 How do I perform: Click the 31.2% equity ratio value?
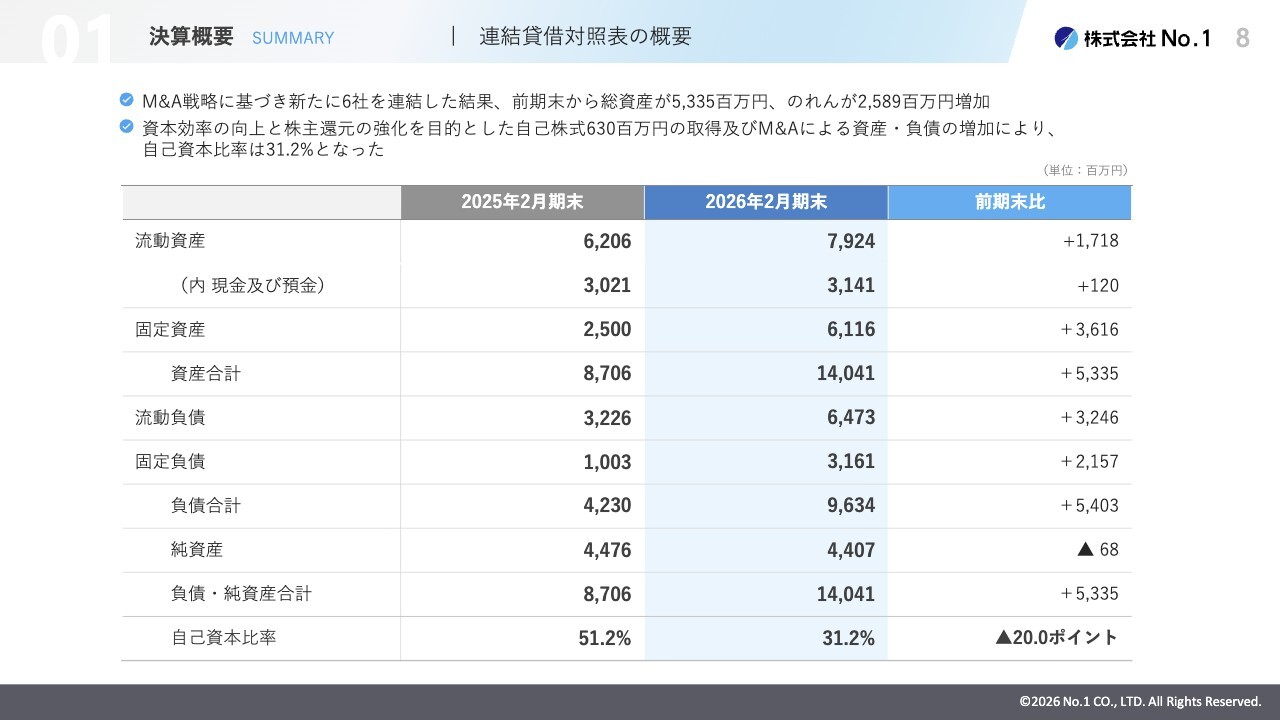tap(849, 638)
